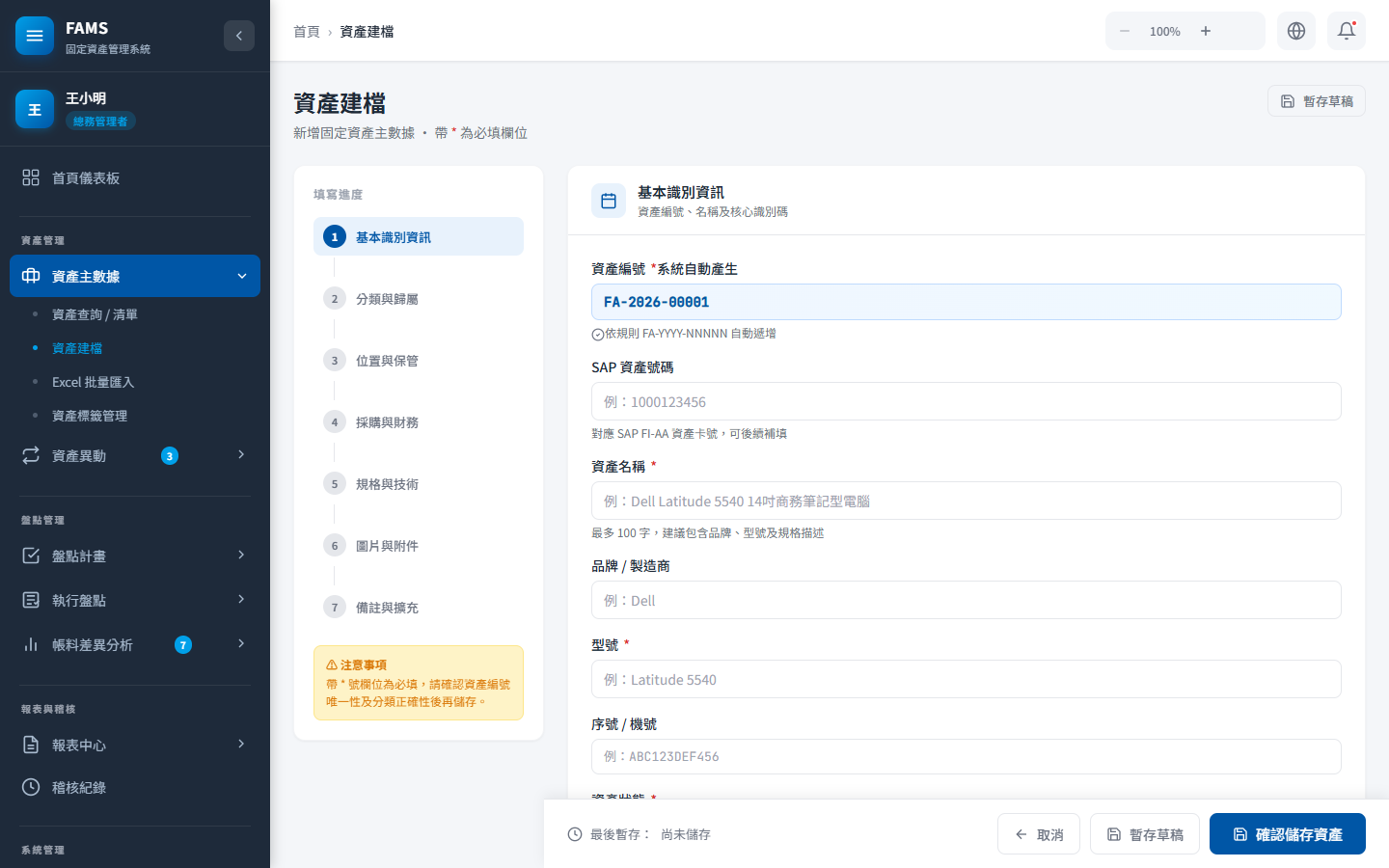
Task: Click 確認儲存資產 button
Action: [1287, 834]
